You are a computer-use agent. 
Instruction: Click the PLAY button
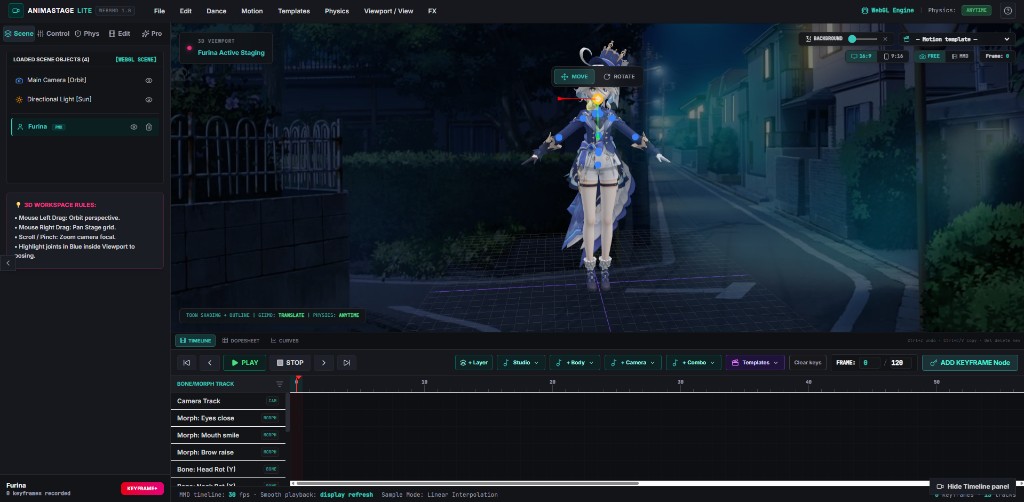245,363
